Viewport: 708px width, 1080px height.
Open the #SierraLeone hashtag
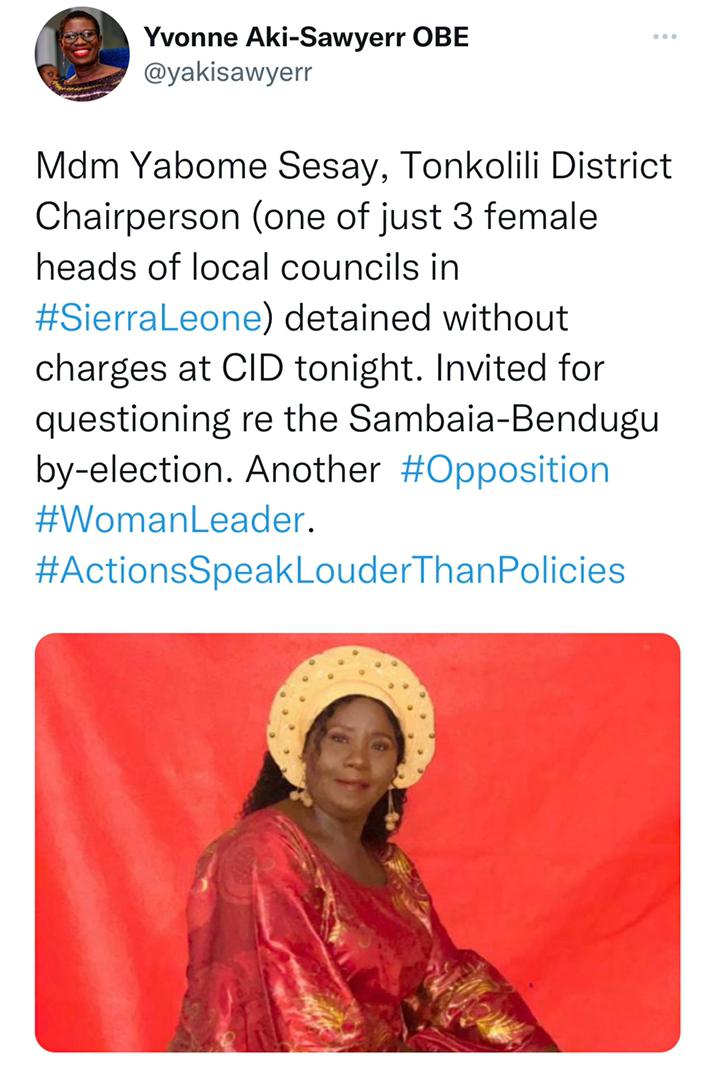click(148, 318)
